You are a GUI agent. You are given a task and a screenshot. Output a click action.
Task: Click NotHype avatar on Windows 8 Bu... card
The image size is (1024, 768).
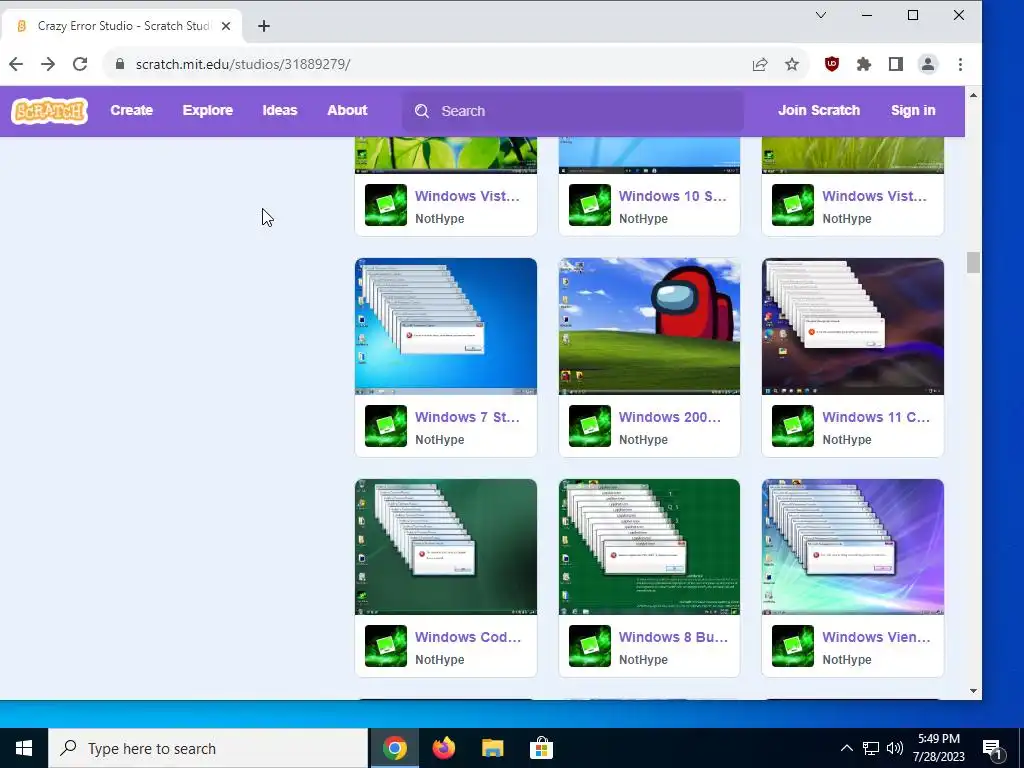click(589, 646)
